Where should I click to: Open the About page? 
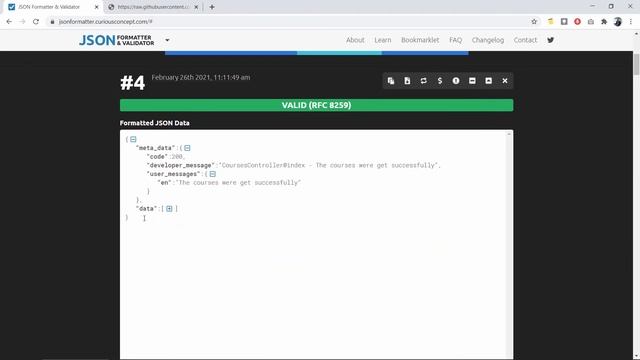pyautogui.click(x=355, y=40)
